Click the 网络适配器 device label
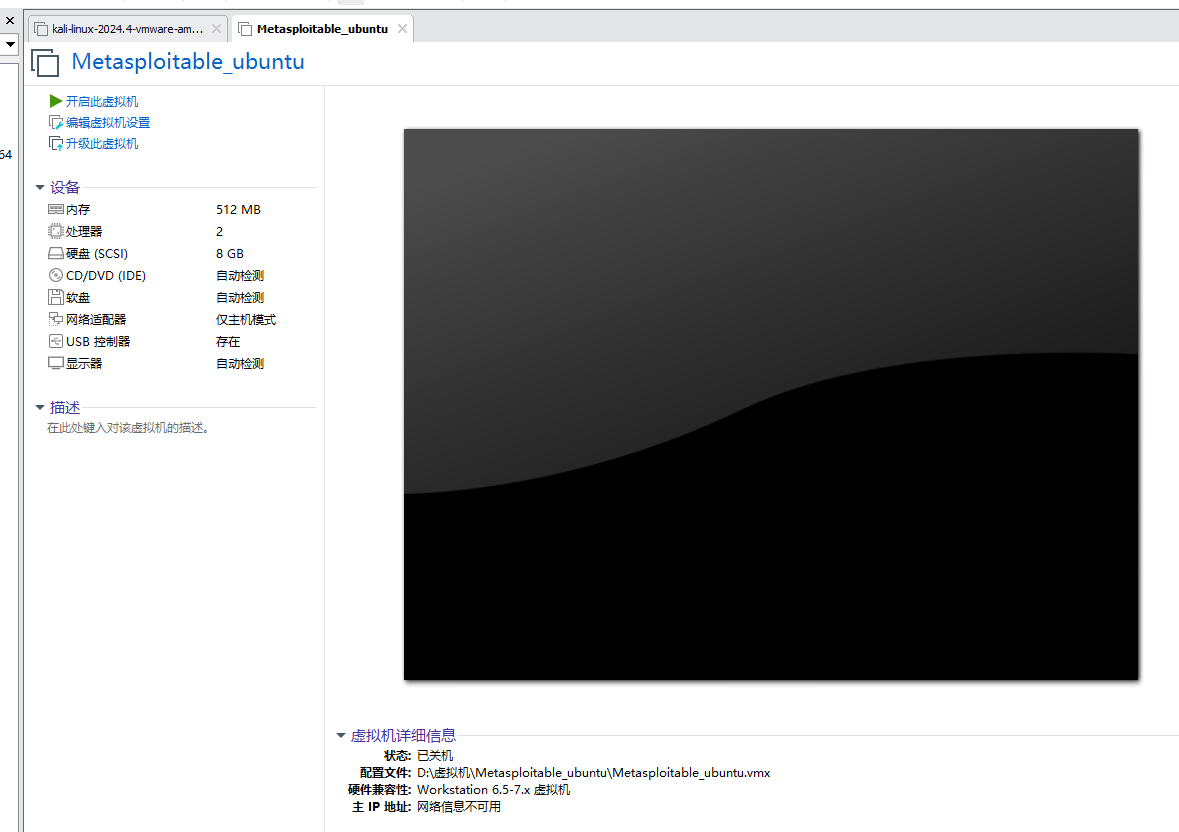Screen dimensions: 1179x832 point(95,319)
